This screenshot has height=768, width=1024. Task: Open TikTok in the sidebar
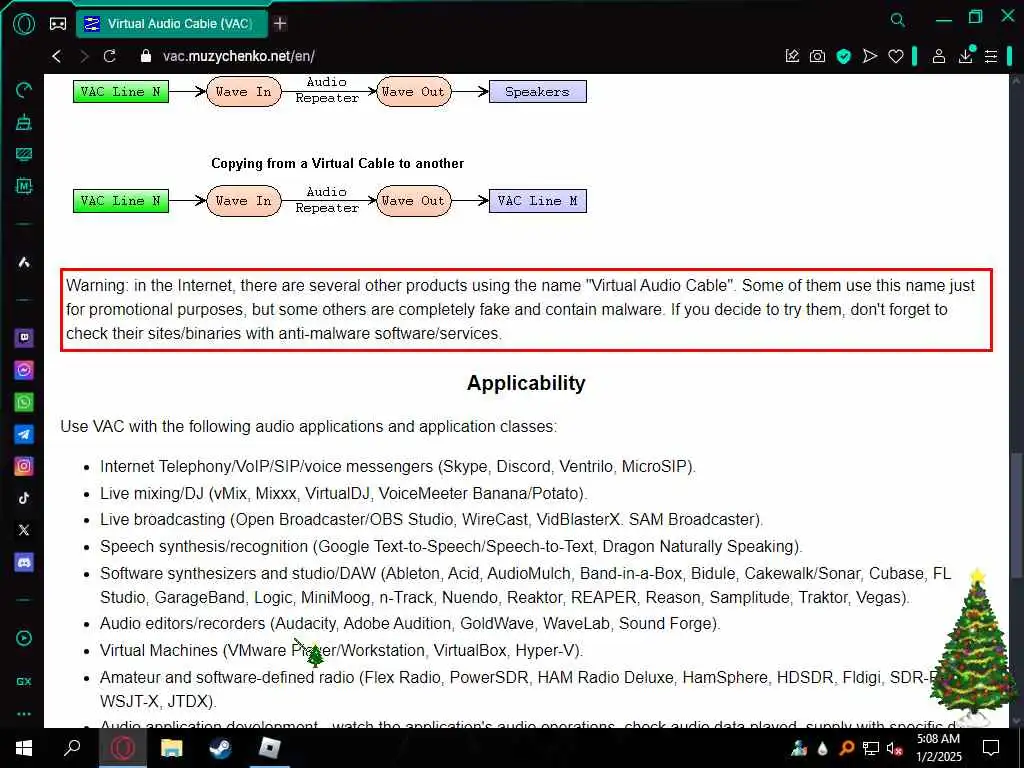click(x=24, y=498)
